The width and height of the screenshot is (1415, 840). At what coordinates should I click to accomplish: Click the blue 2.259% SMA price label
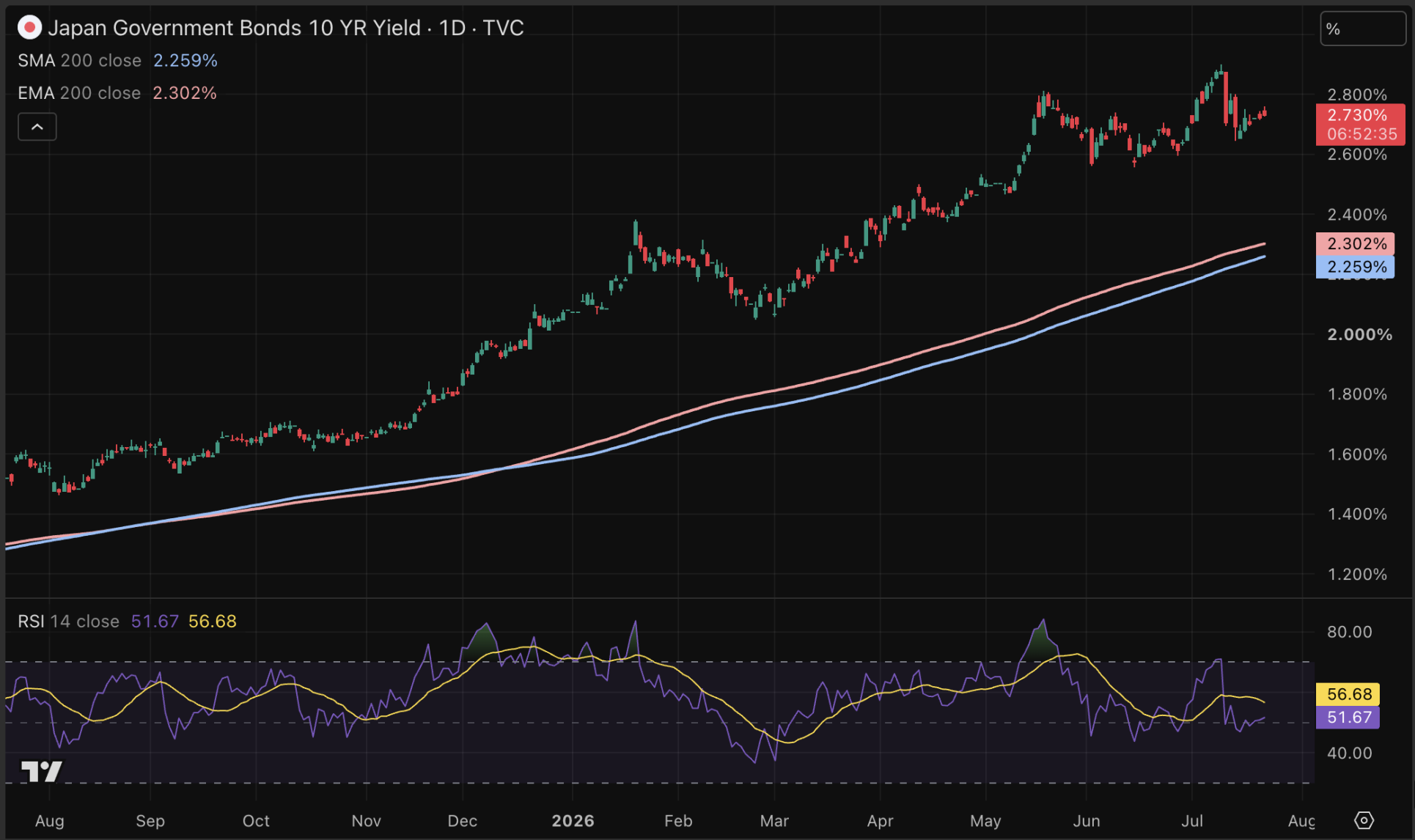1356,267
